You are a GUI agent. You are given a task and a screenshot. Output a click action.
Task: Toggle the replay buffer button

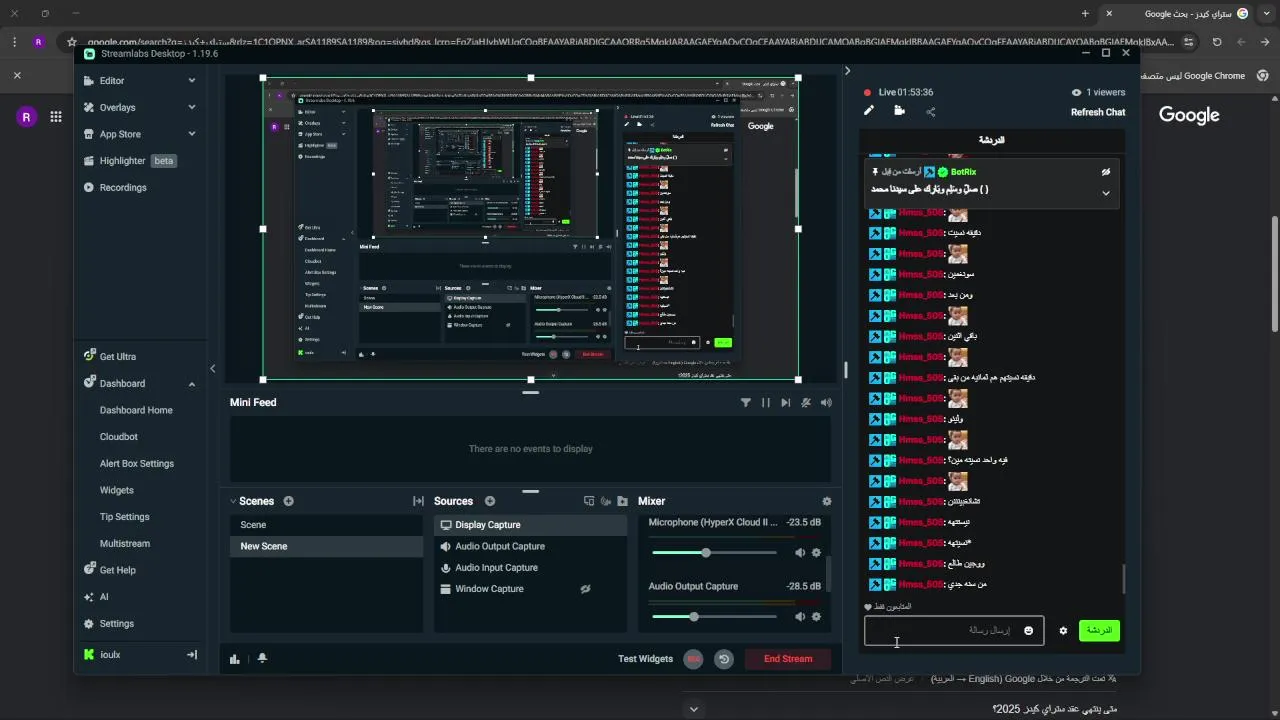coord(724,659)
